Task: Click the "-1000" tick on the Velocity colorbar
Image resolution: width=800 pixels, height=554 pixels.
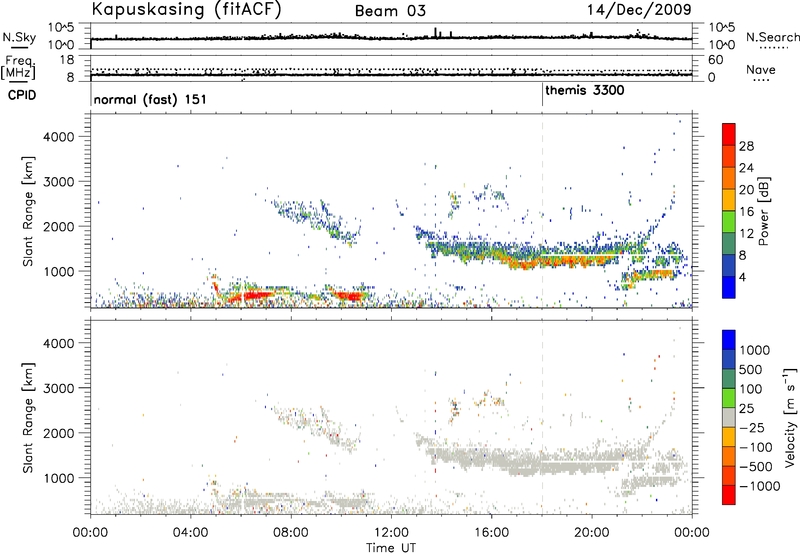Action: 760,486
